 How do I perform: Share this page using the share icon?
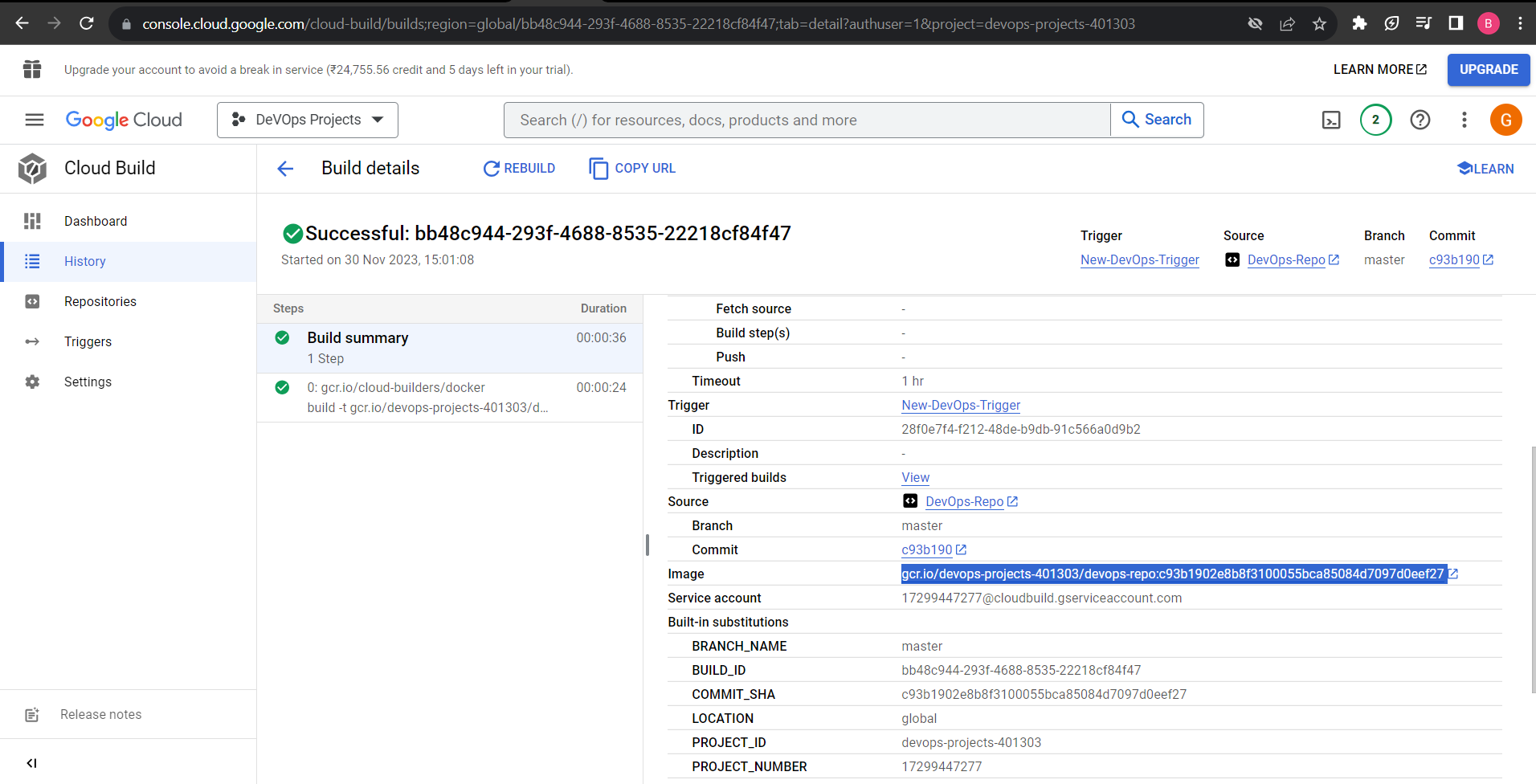coord(1287,24)
